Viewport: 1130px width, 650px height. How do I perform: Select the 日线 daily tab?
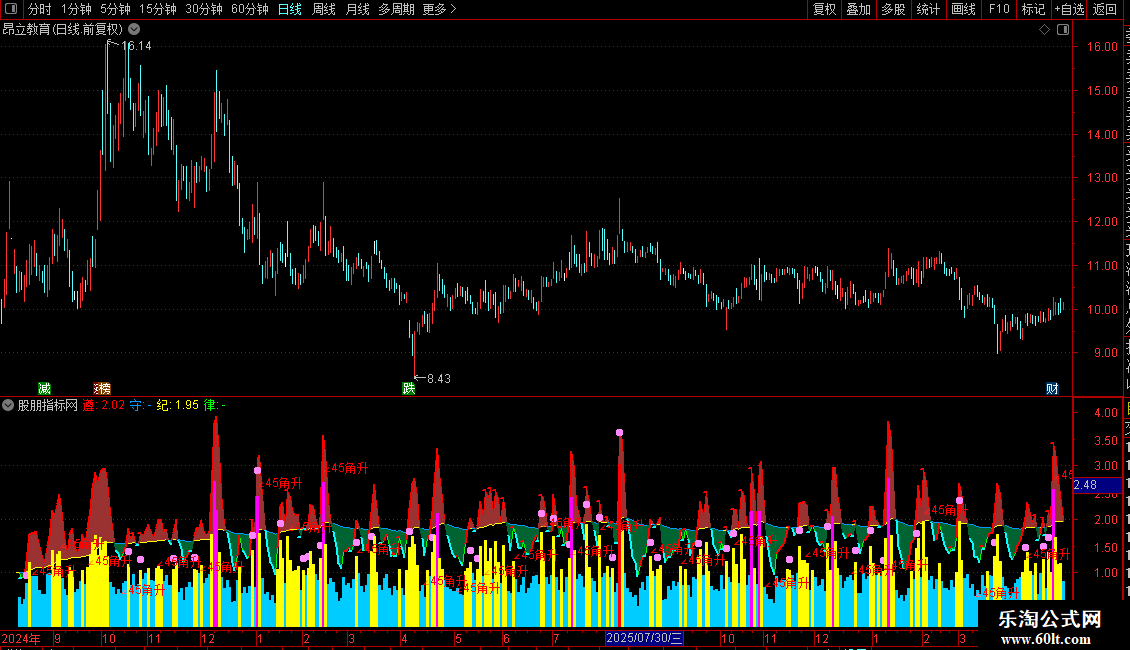pos(290,9)
